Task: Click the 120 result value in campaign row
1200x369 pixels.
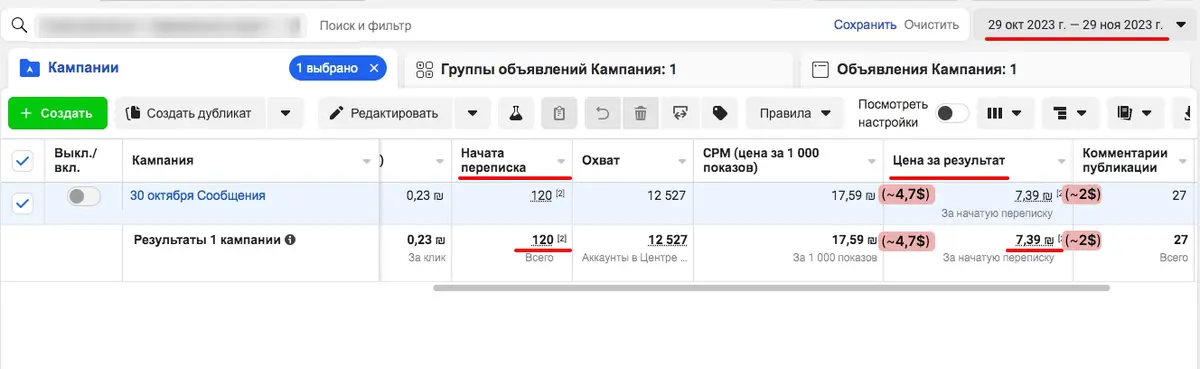Action: coord(541,196)
